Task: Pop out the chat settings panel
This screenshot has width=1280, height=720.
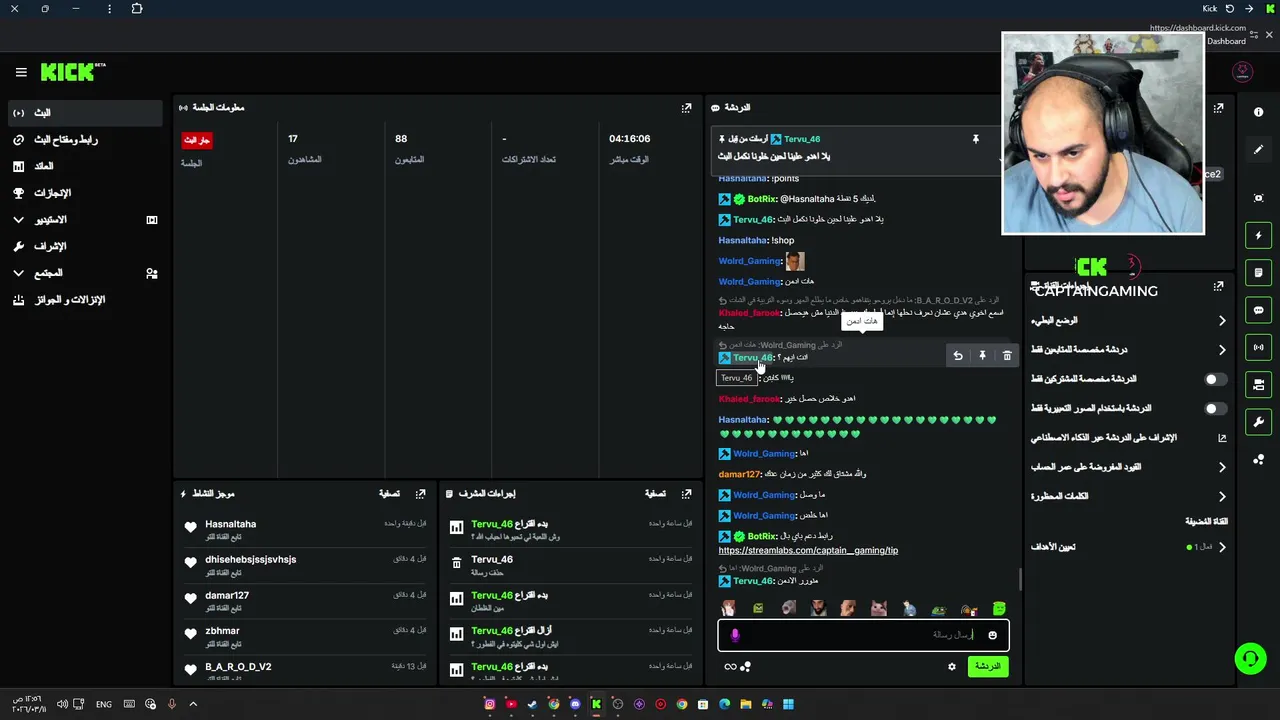Action: pyautogui.click(x=1218, y=287)
